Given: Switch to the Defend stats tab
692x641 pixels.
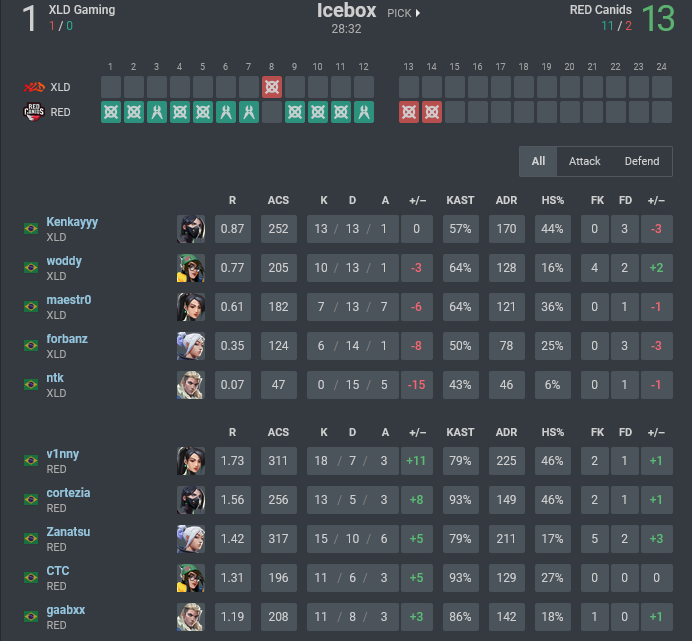Looking at the screenshot, I should (642, 161).
